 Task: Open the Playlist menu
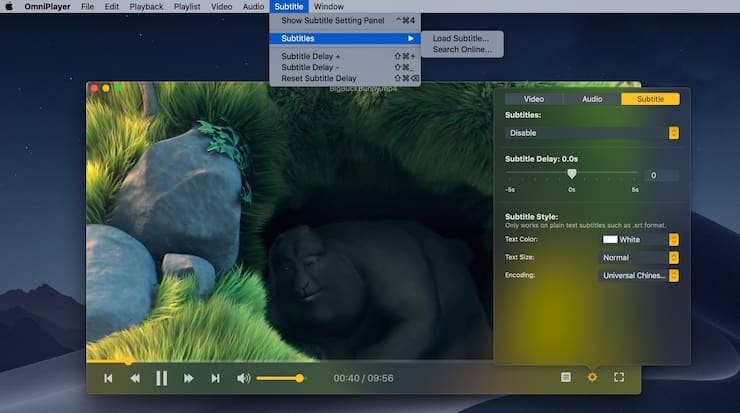pos(187,7)
